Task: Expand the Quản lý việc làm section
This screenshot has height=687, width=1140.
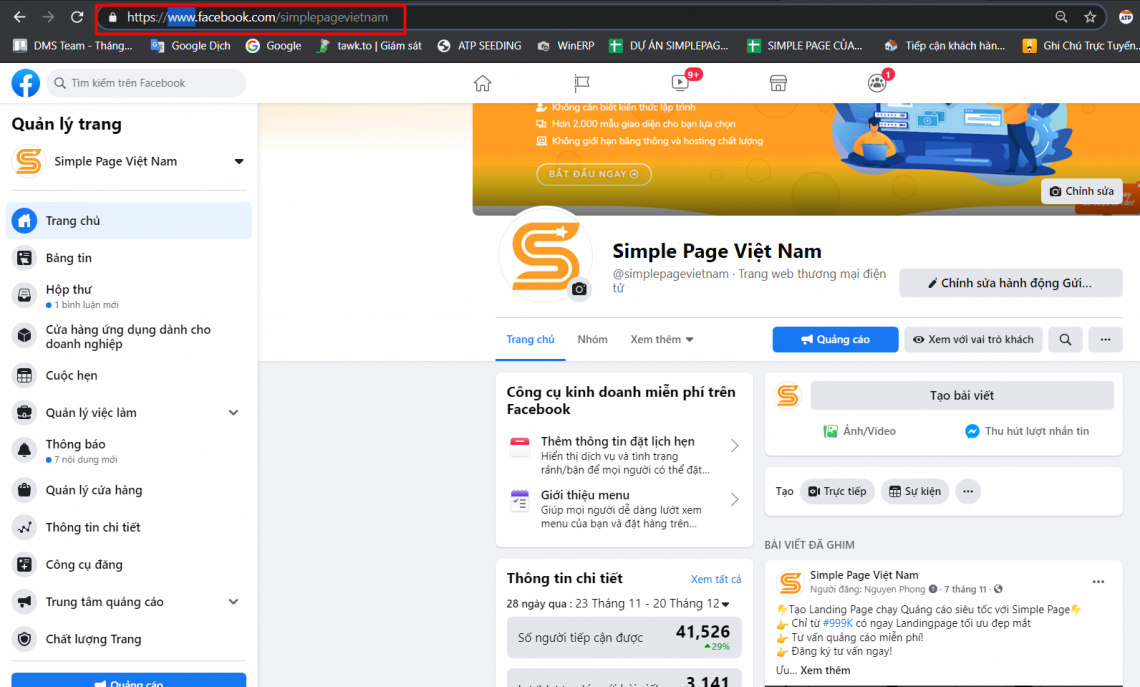Action: coord(233,413)
